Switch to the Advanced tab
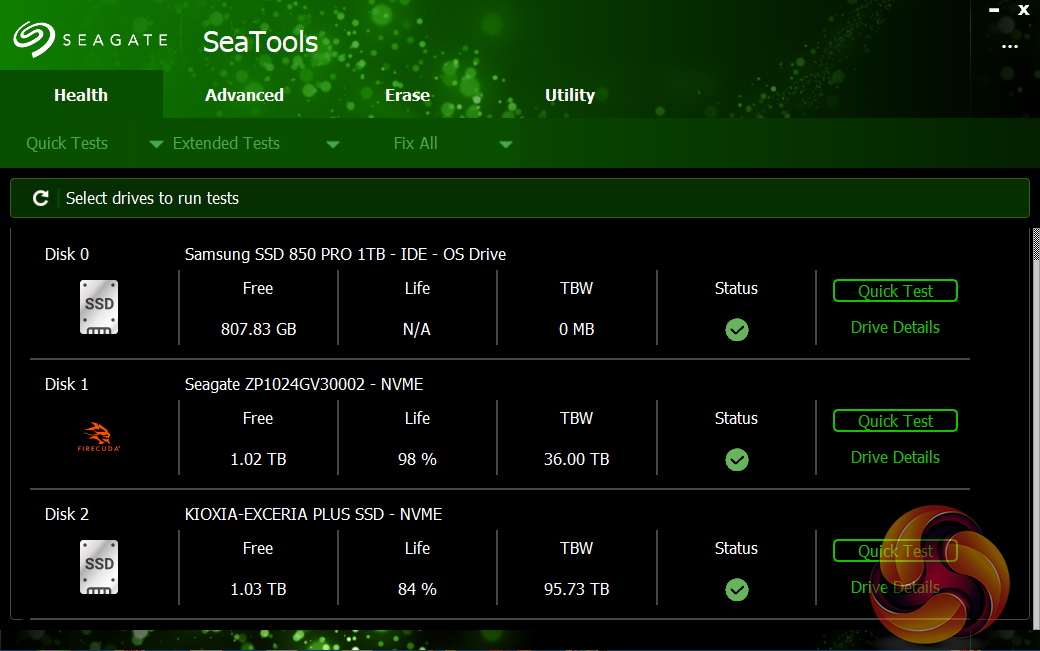1040x651 pixels. coord(244,95)
